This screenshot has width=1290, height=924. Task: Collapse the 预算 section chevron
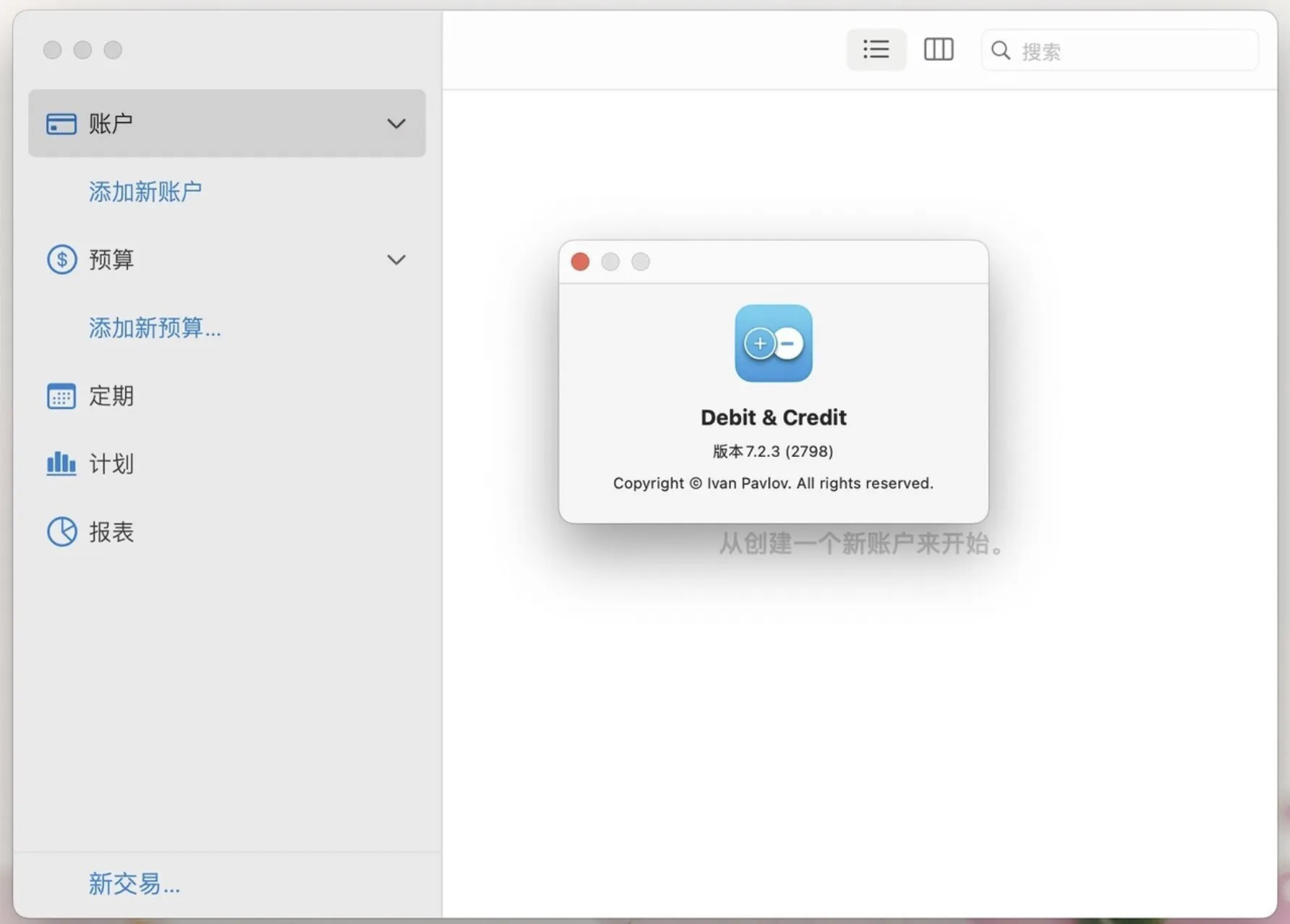pyautogui.click(x=396, y=260)
